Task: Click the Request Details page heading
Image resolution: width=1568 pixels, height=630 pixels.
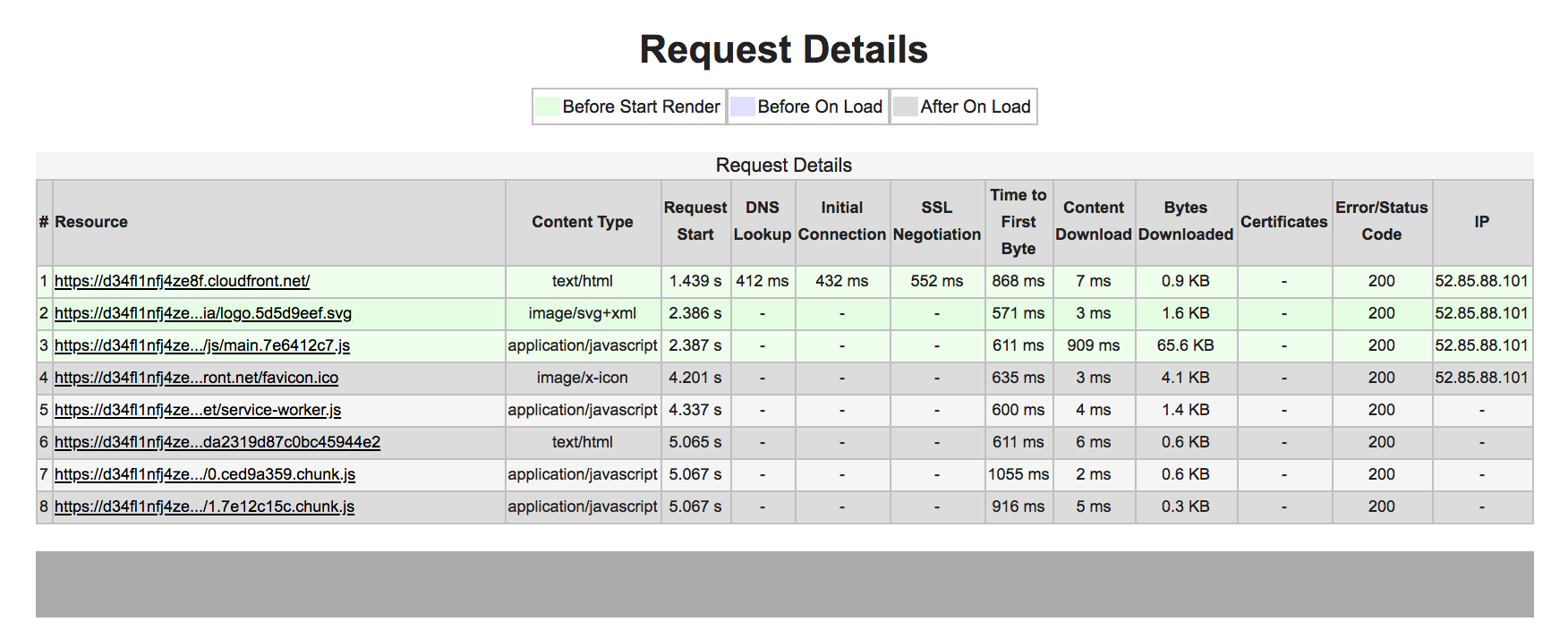Action: [783, 49]
